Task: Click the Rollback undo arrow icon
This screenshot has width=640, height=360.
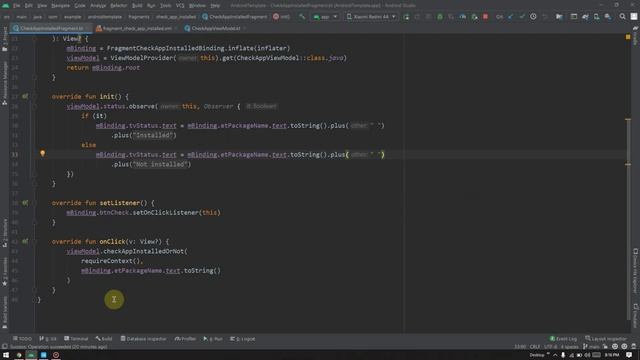Action: 545,17
